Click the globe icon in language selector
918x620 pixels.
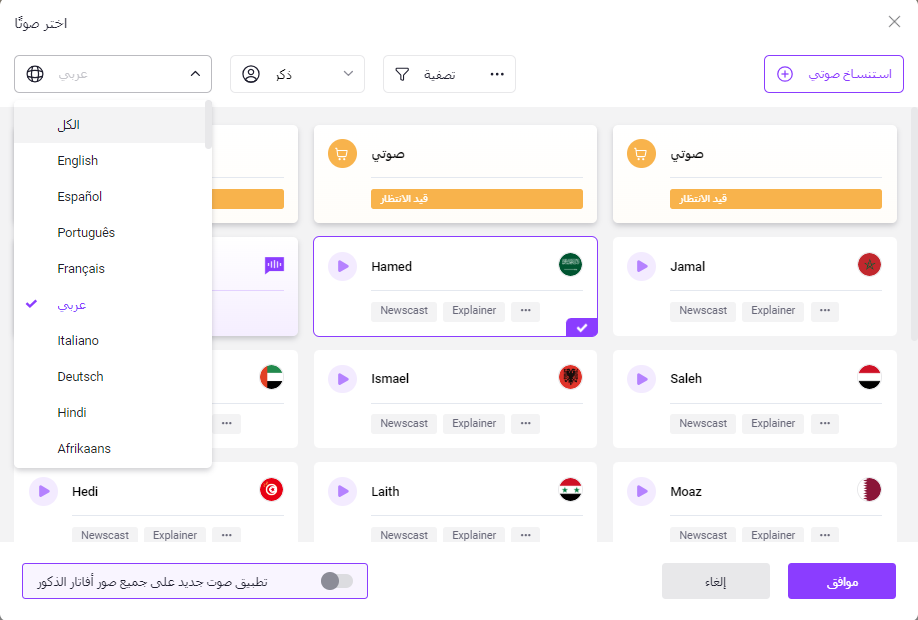click(35, 74)
